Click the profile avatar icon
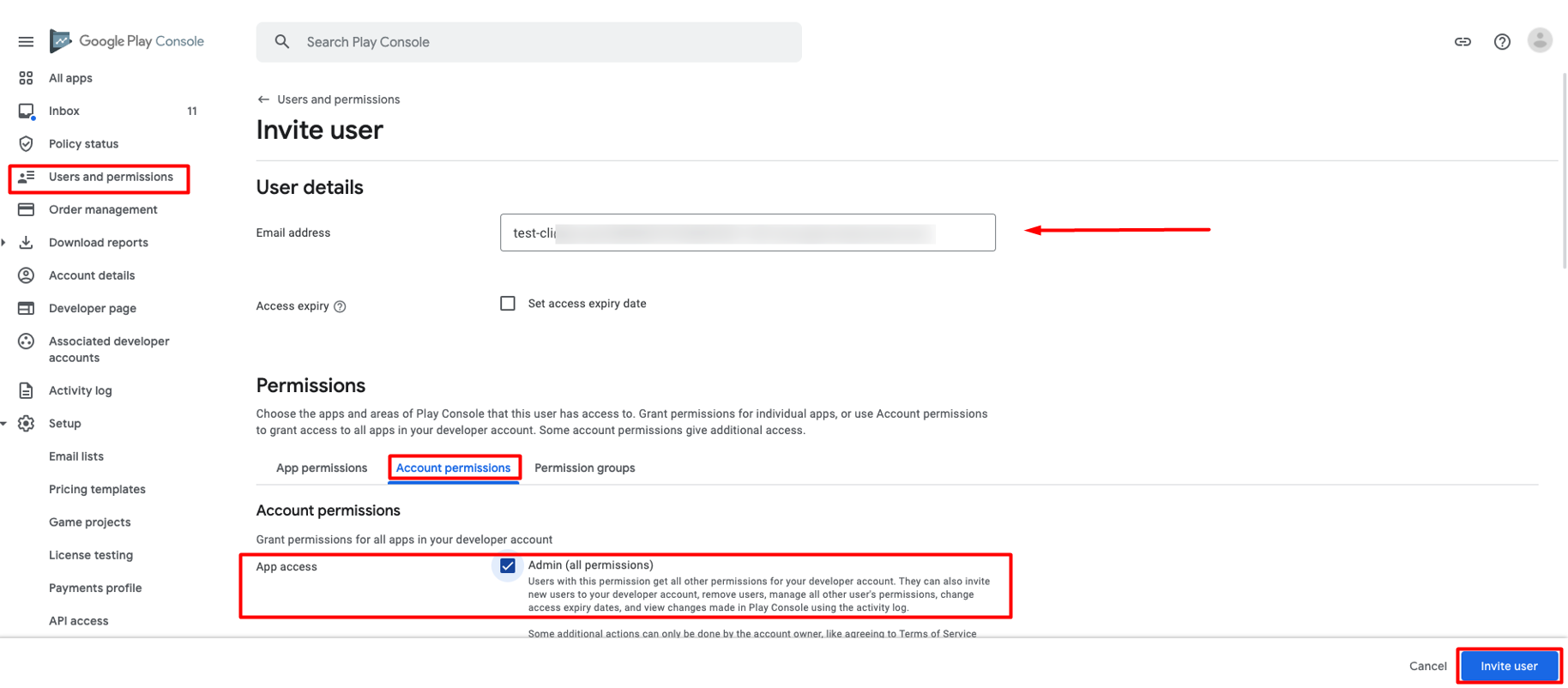This screenshot has width=1568, height=688. tap(1540, 40)
